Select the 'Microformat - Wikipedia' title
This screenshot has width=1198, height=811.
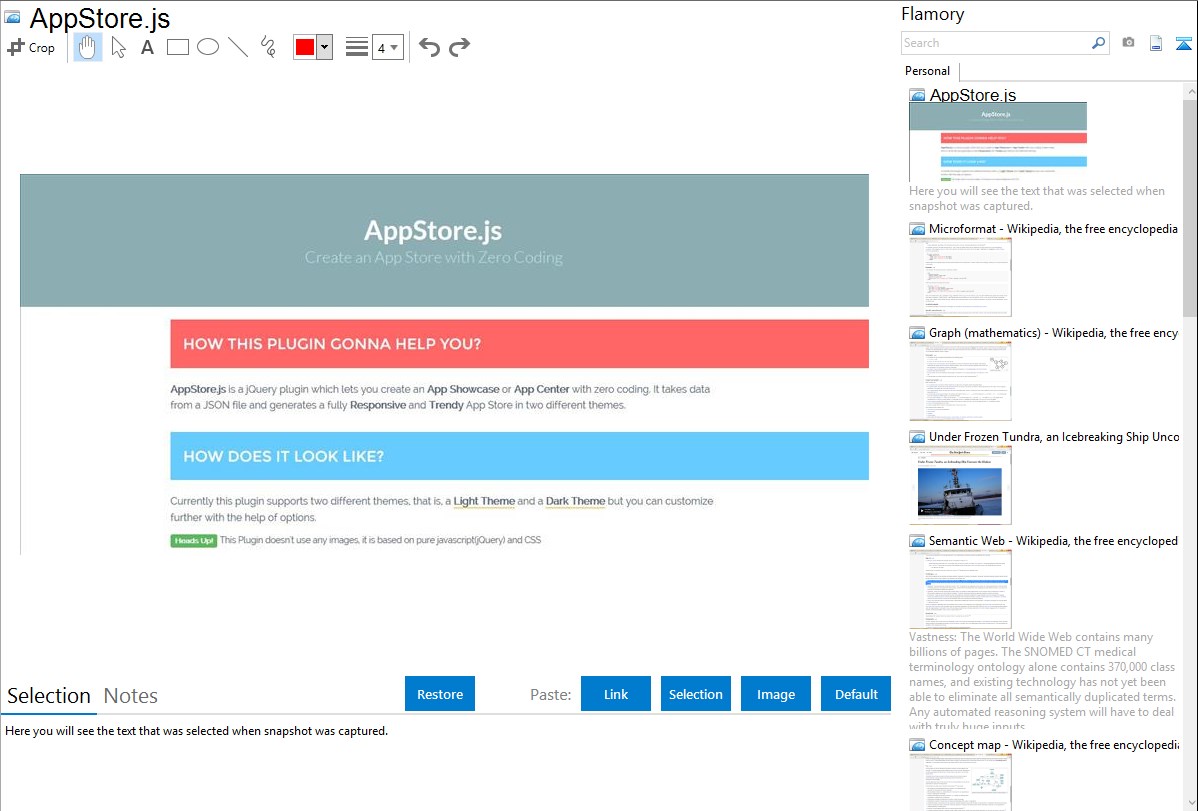point(1053,229)
